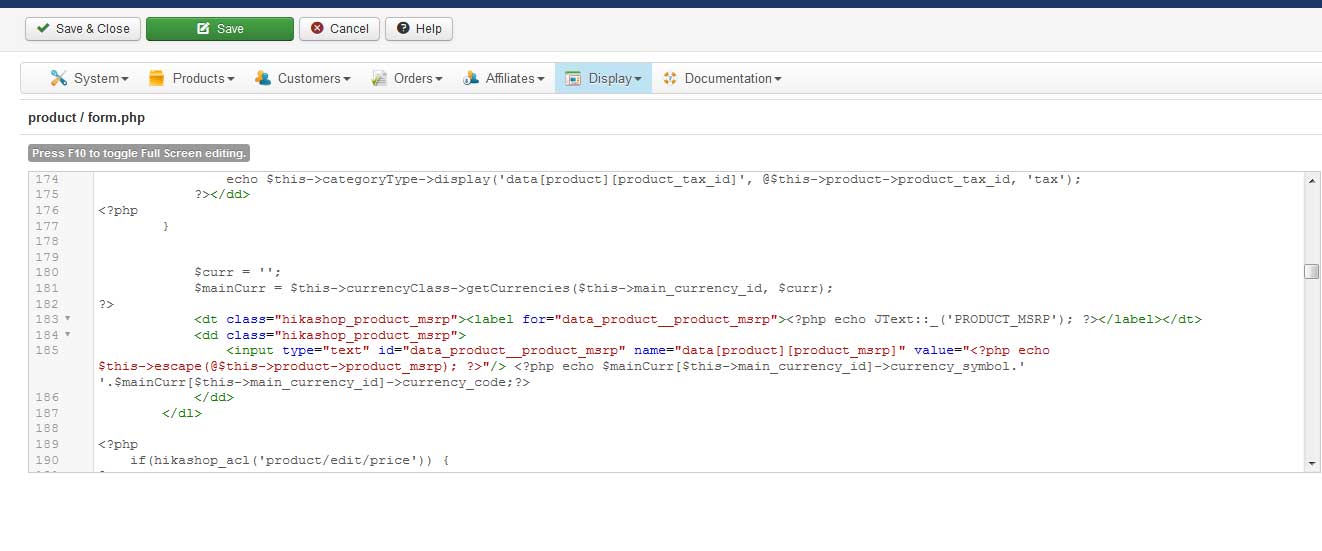Click the green Save button
The width and height of the screenshot is (1322, 551).
pos(220,29)
